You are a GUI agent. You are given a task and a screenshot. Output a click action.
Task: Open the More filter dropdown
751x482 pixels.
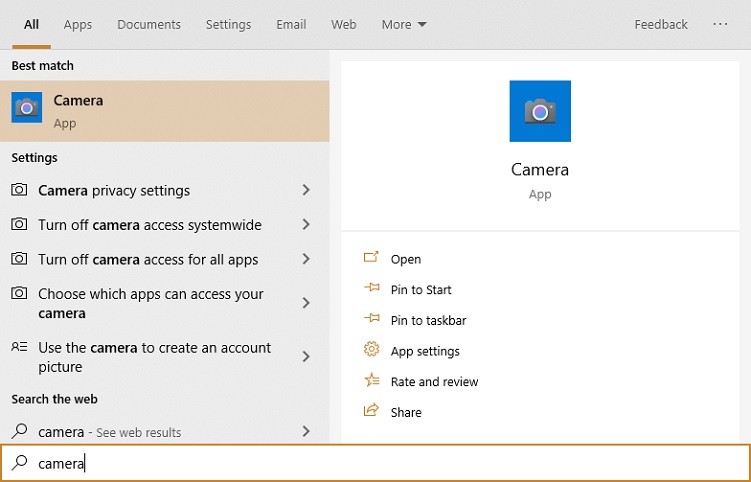click(x=404, y=24)
